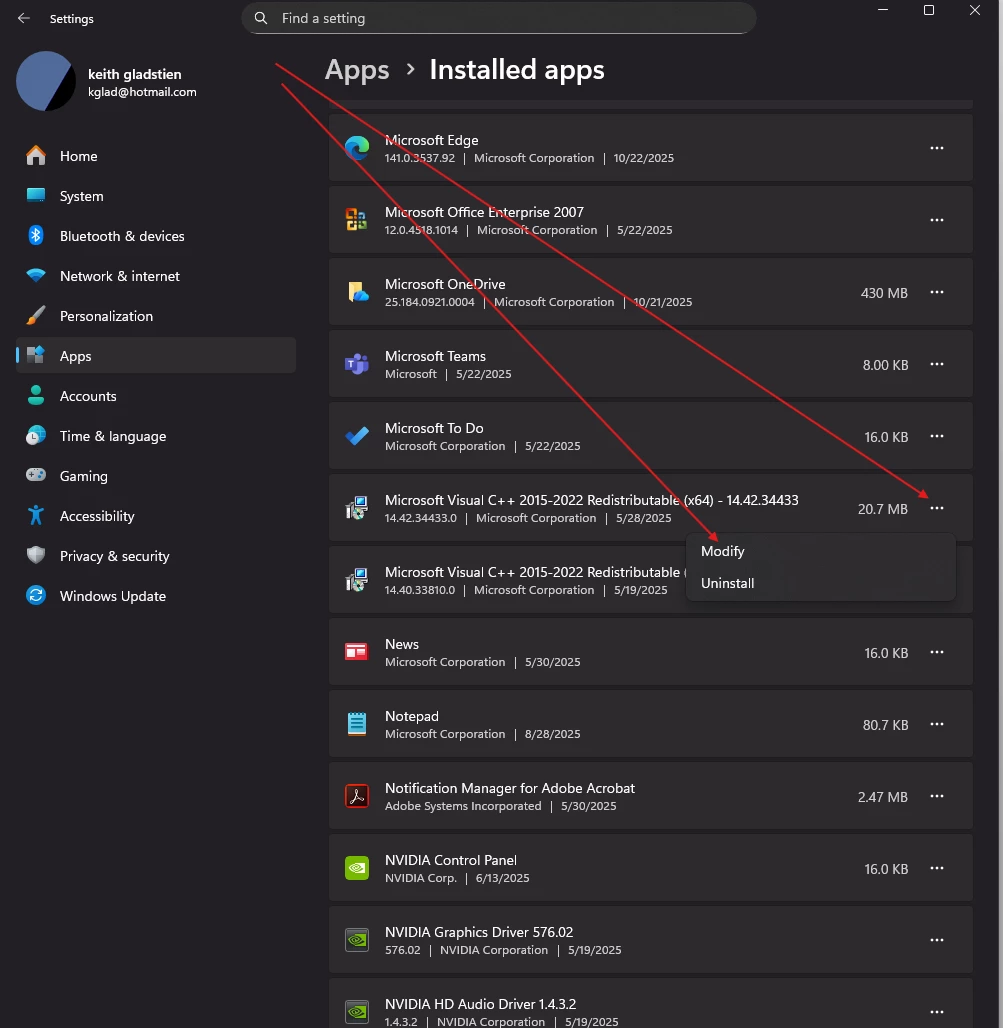Click the Microsoft Edge app name

point(431,140)
